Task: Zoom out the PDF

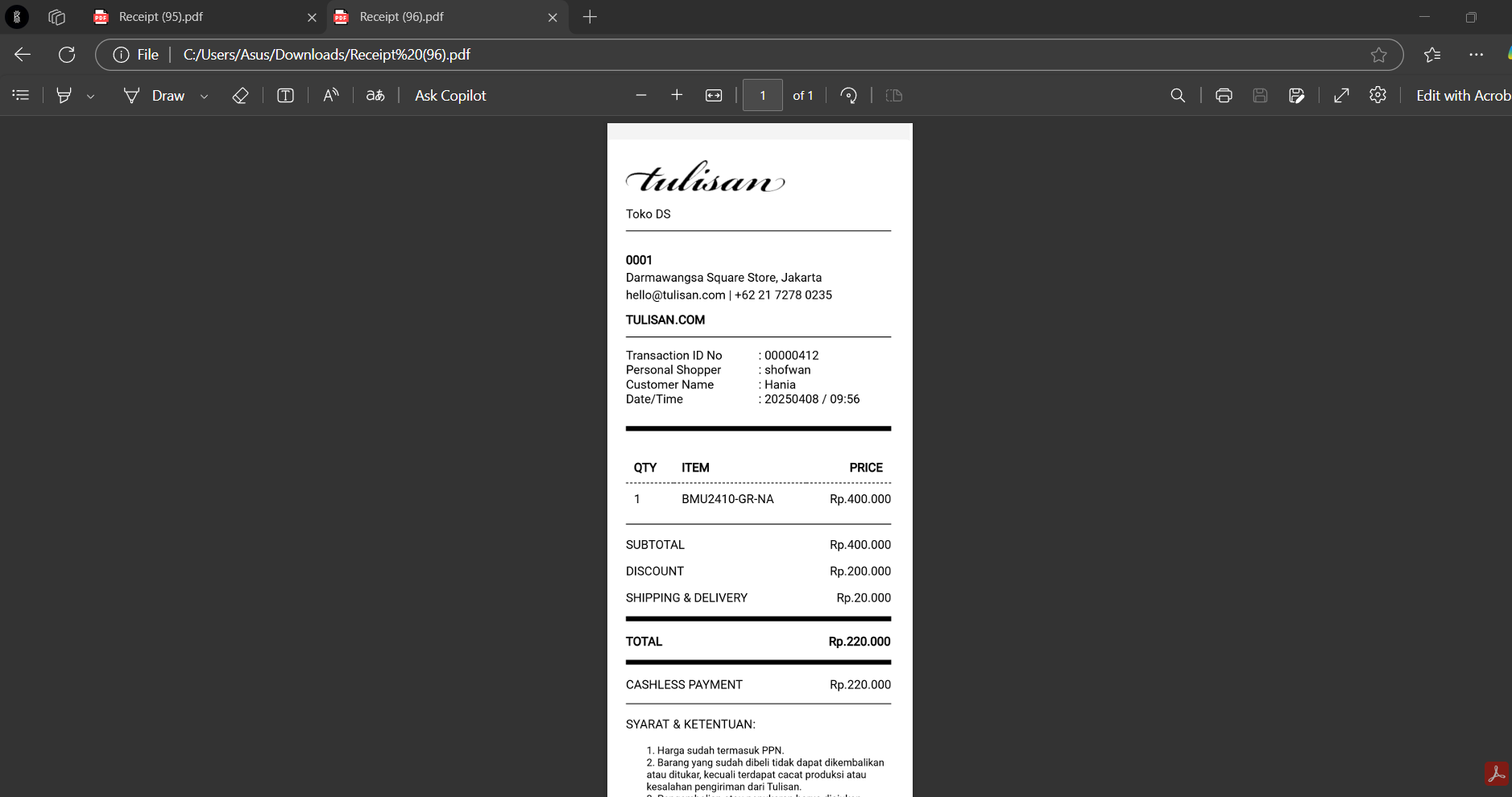Action: coord(641,95)
